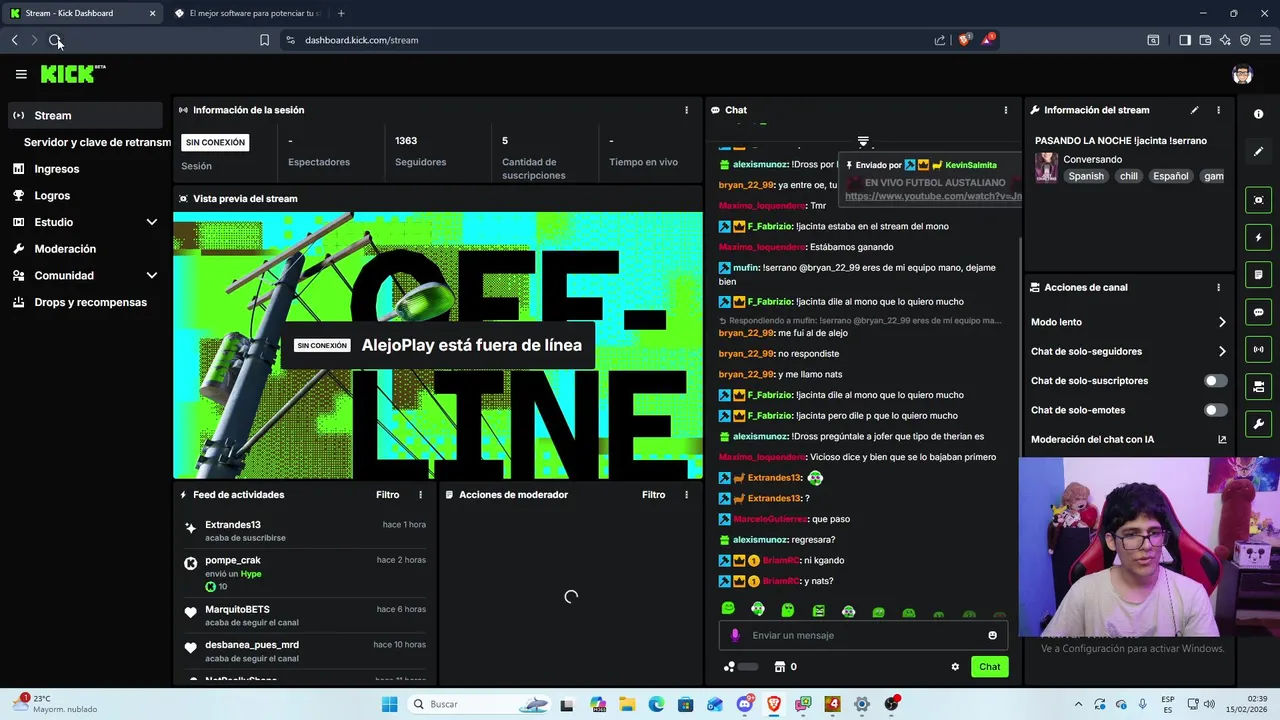Toggle the stream preview widget icon in the sidebar
This screenshot has width=1280, height=720.
coord(1258,200)
